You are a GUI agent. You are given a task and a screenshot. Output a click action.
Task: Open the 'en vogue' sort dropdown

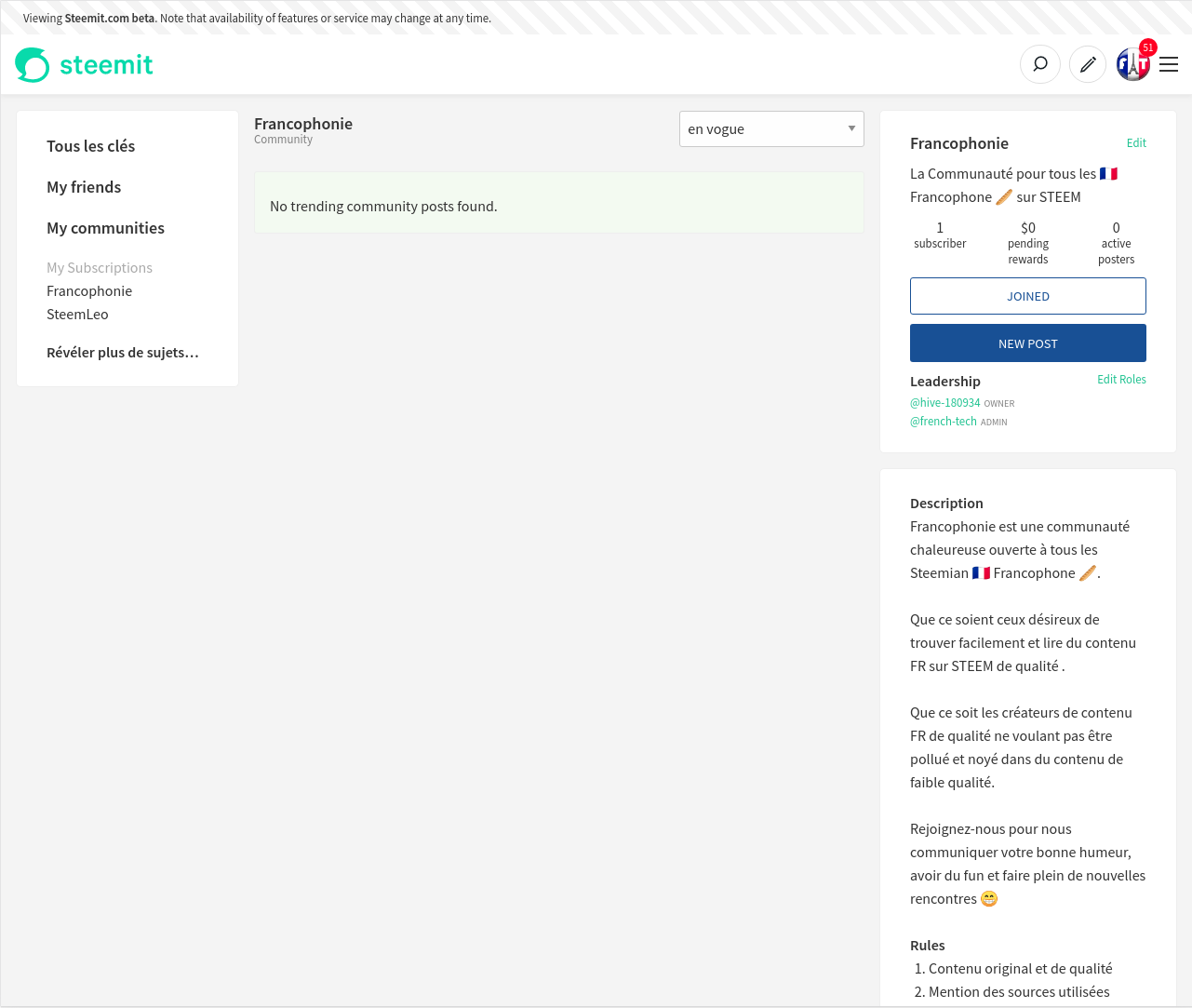click(x=771, y=128)
